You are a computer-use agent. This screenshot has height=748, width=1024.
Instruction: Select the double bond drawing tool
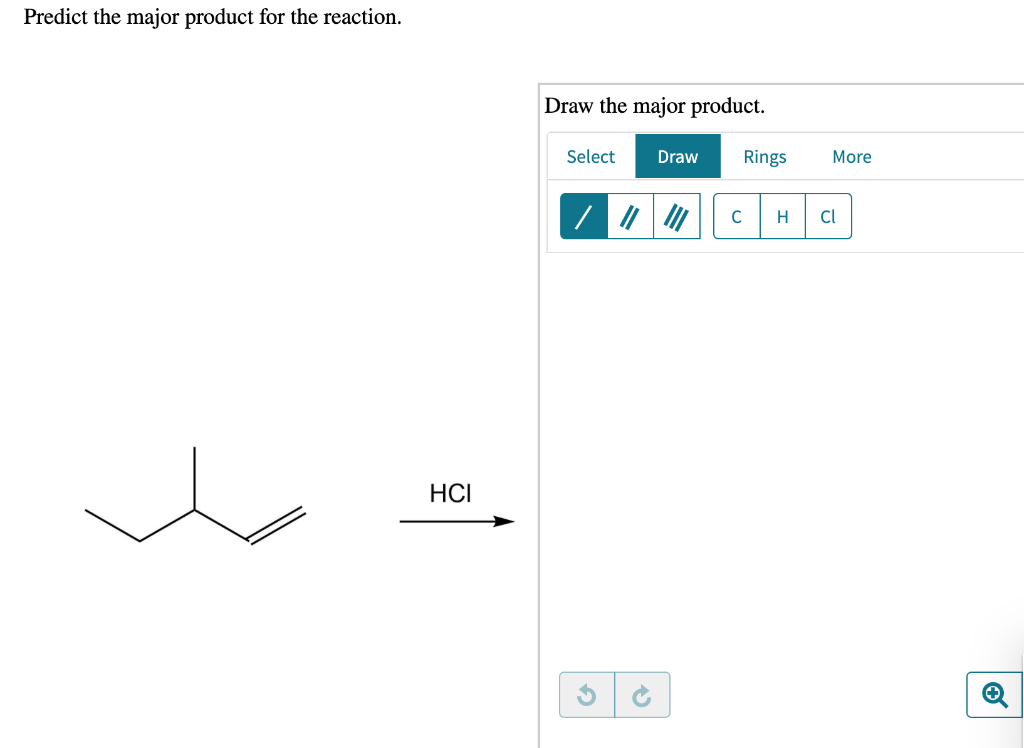[629, 216]
